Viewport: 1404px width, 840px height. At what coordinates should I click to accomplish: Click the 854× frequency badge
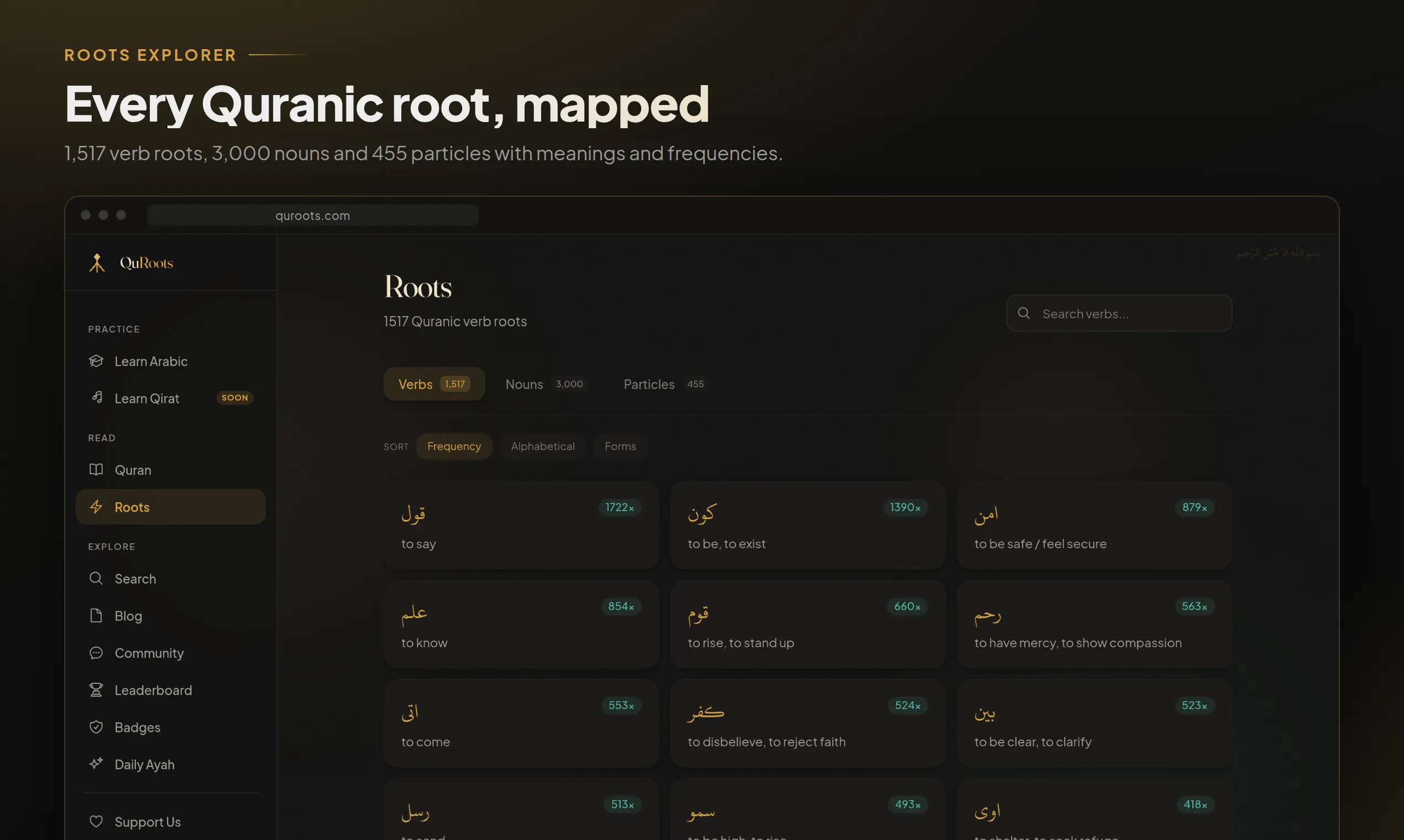click(621, 606)
